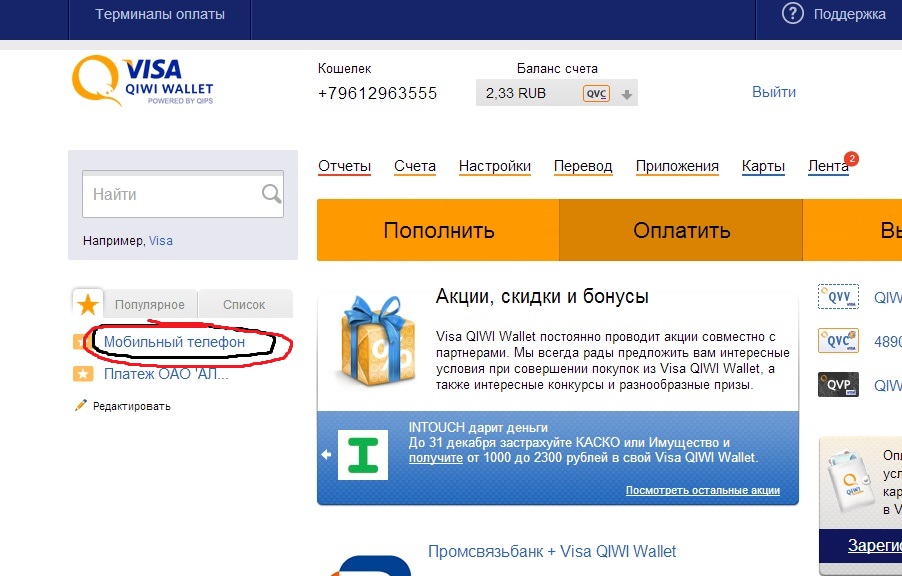This screenshot has width=902, height=576.
Task: Open Платеж ОАО 'АЛ... favorite
Action: (x=166, y=374)
